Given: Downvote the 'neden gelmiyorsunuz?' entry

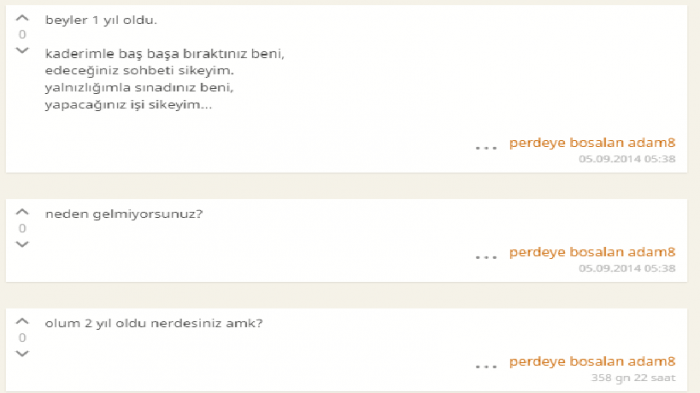Looking at the screenshot, I should click(22, 244).
